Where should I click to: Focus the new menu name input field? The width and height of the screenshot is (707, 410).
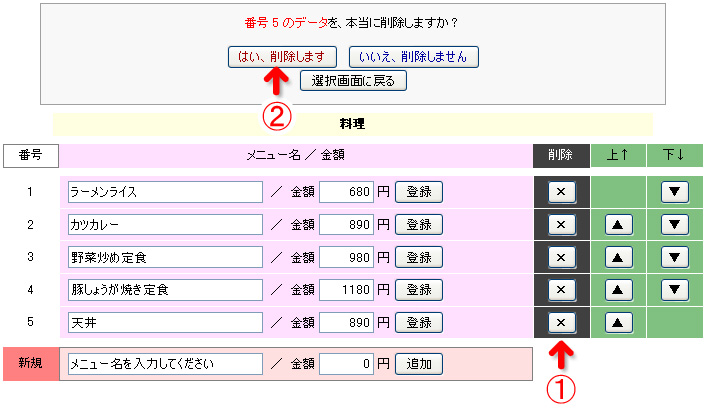pos(163,363)
